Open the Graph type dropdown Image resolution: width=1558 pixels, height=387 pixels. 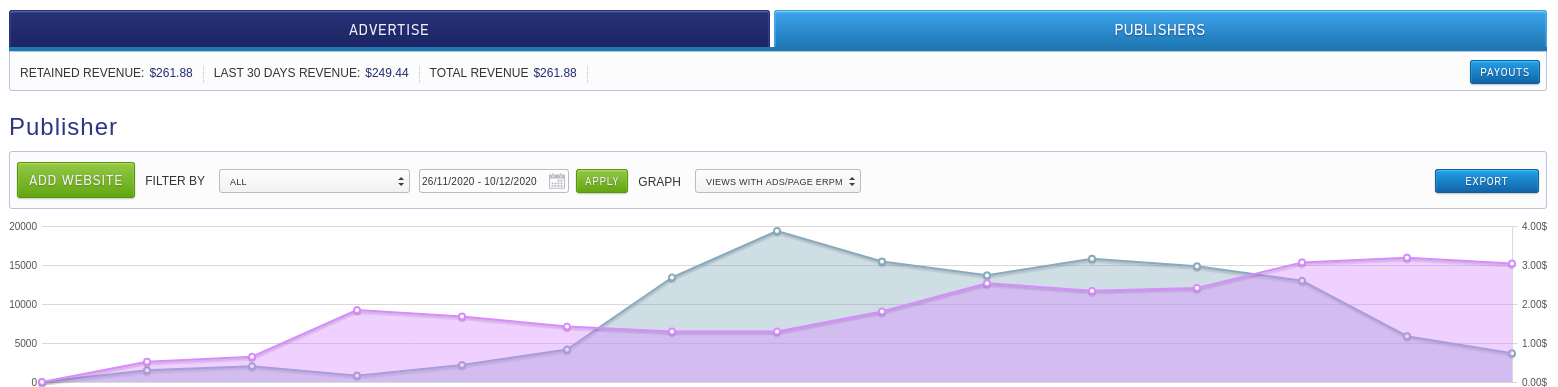point(778,181)
